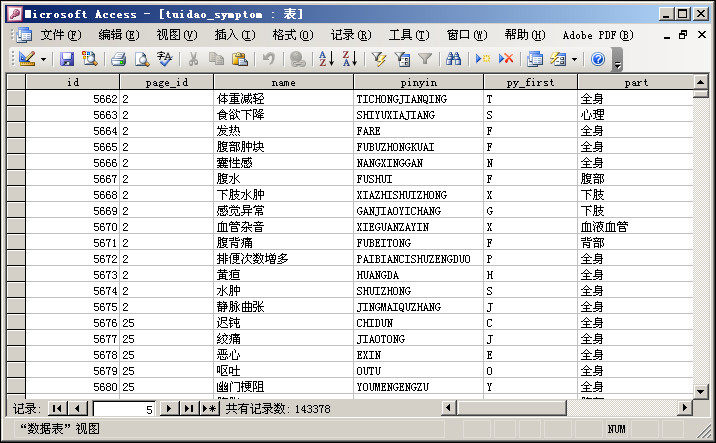Switch to Design View icon
This screenshot has height=443, width=716.
click(x=27, y=58)
